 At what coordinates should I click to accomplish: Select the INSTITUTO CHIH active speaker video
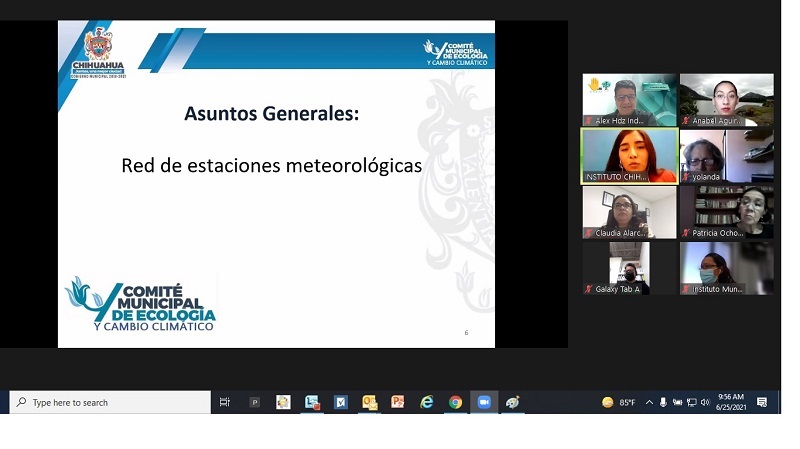(x=630, y=156)
